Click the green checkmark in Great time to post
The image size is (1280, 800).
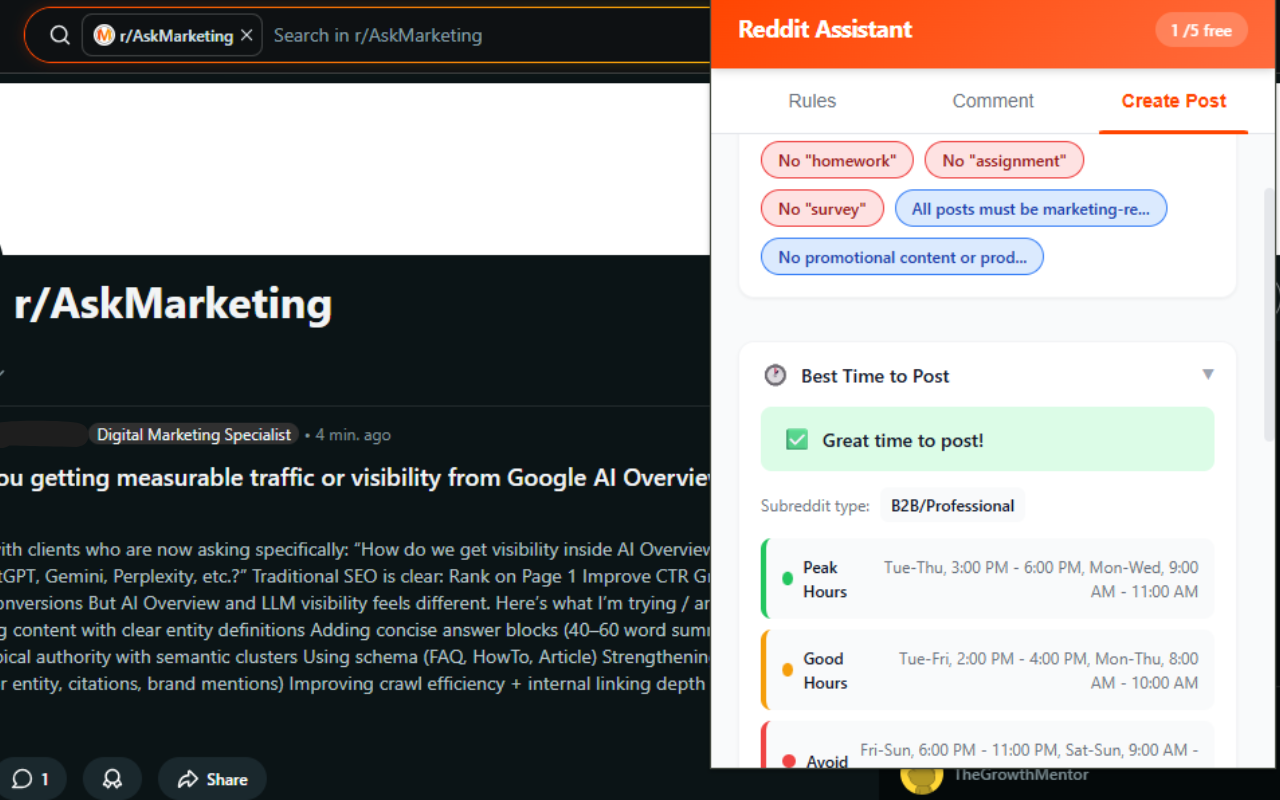coord(797,439)
